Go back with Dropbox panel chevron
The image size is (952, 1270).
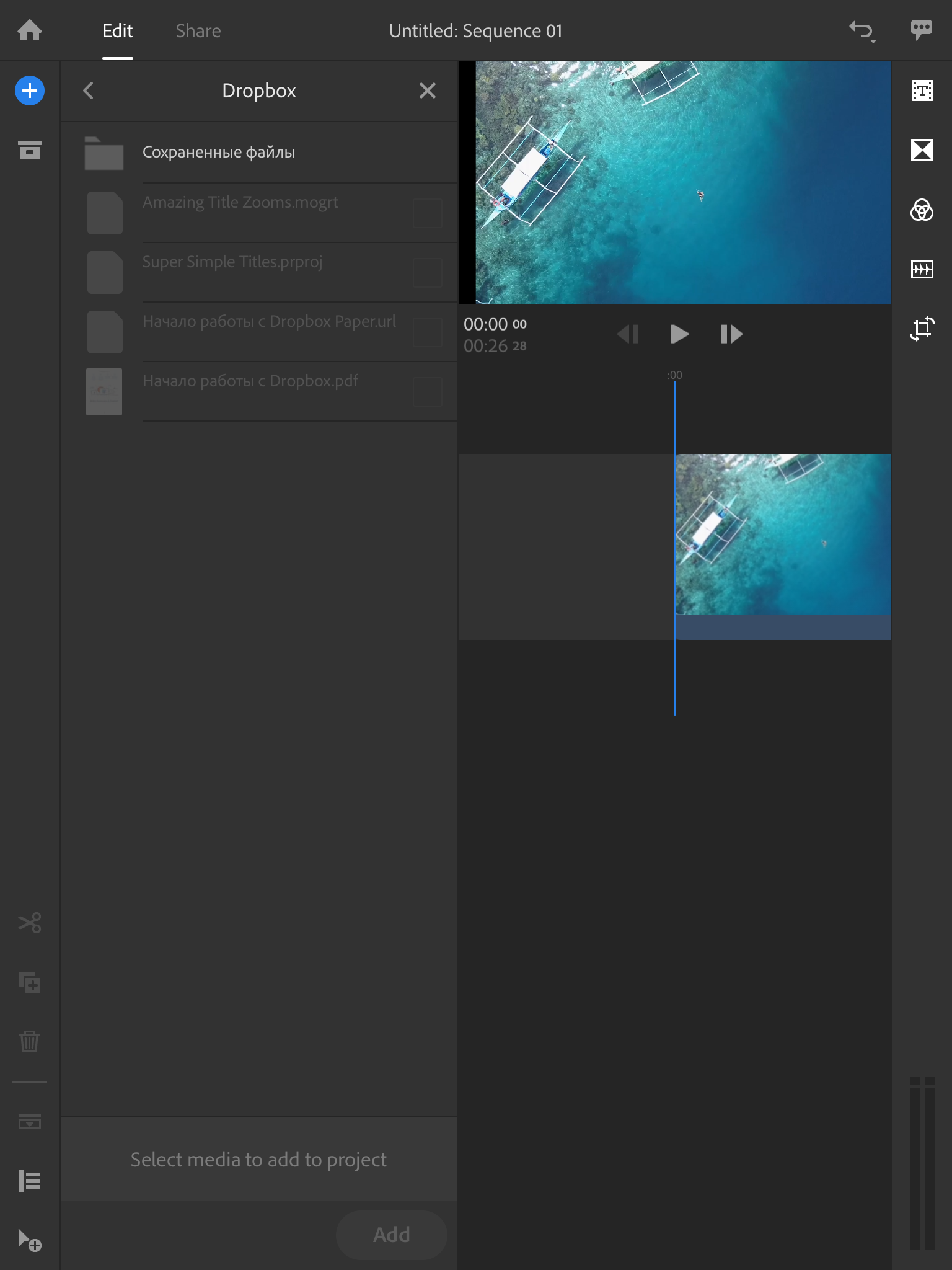click(89, 91)
